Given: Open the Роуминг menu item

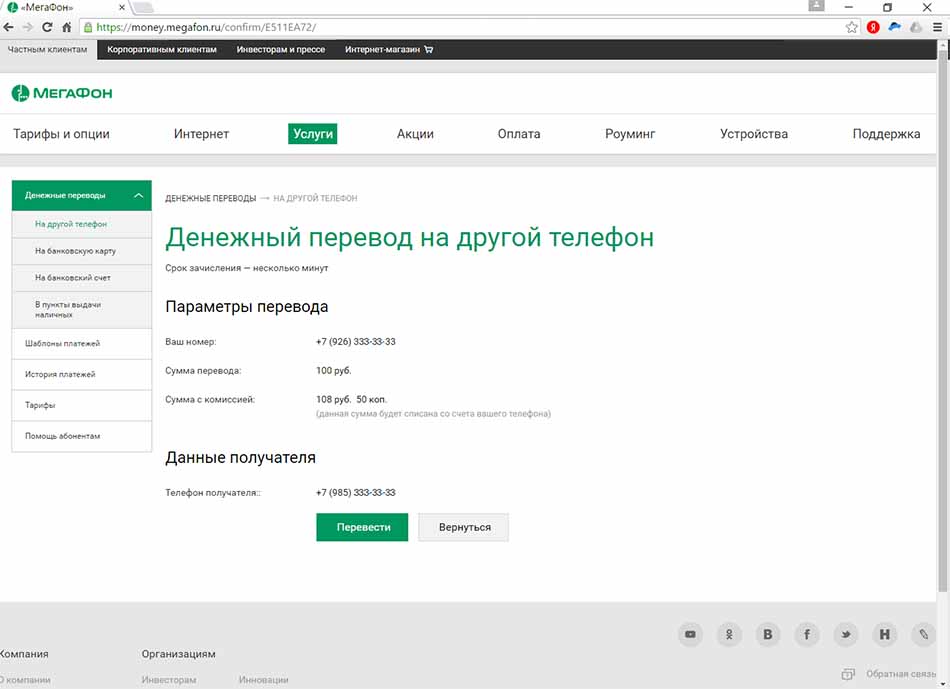Looking at the screenshot, I should pyautogui.click(x=630, y=134).
